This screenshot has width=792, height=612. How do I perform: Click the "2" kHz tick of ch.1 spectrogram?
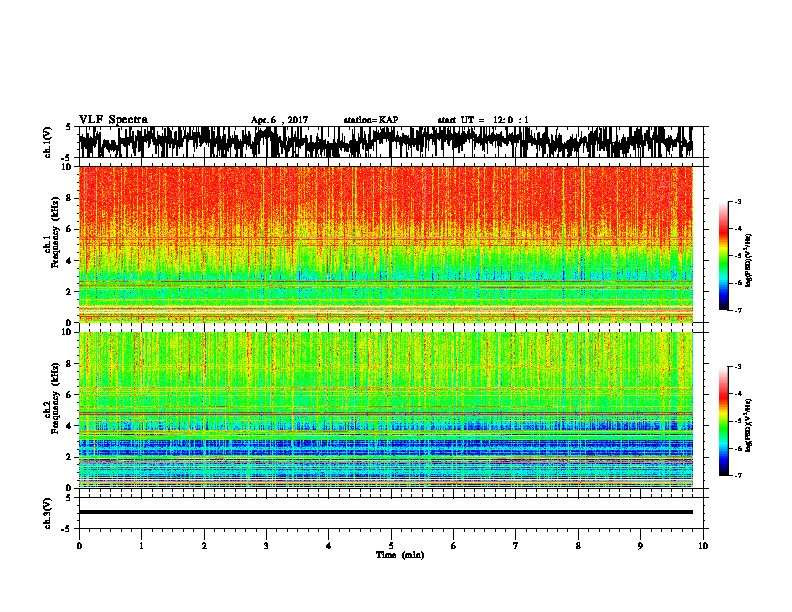(70, 291)
